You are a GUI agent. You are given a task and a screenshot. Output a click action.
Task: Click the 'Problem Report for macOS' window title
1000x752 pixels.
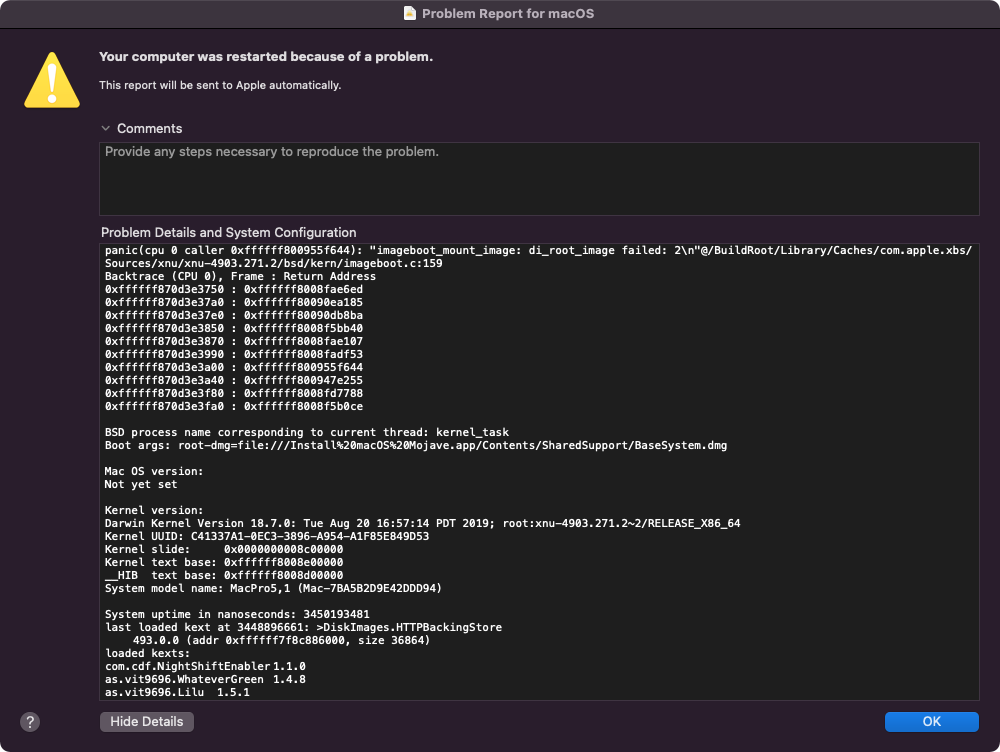tap(508, 13)
